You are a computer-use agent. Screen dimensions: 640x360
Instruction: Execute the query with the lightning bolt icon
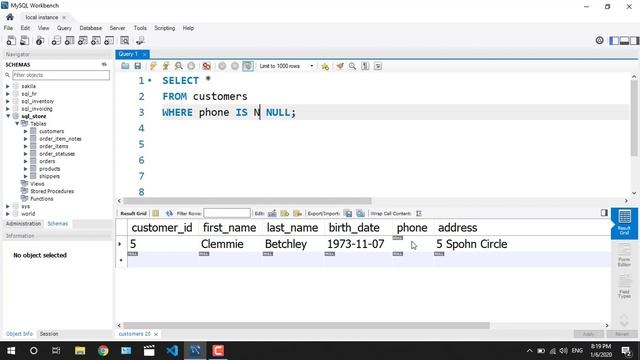[153, 66]
